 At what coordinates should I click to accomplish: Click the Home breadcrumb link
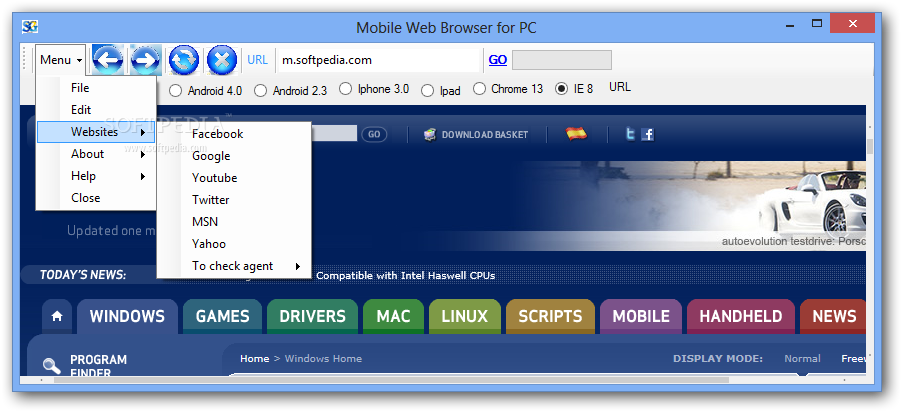(254, 358)
